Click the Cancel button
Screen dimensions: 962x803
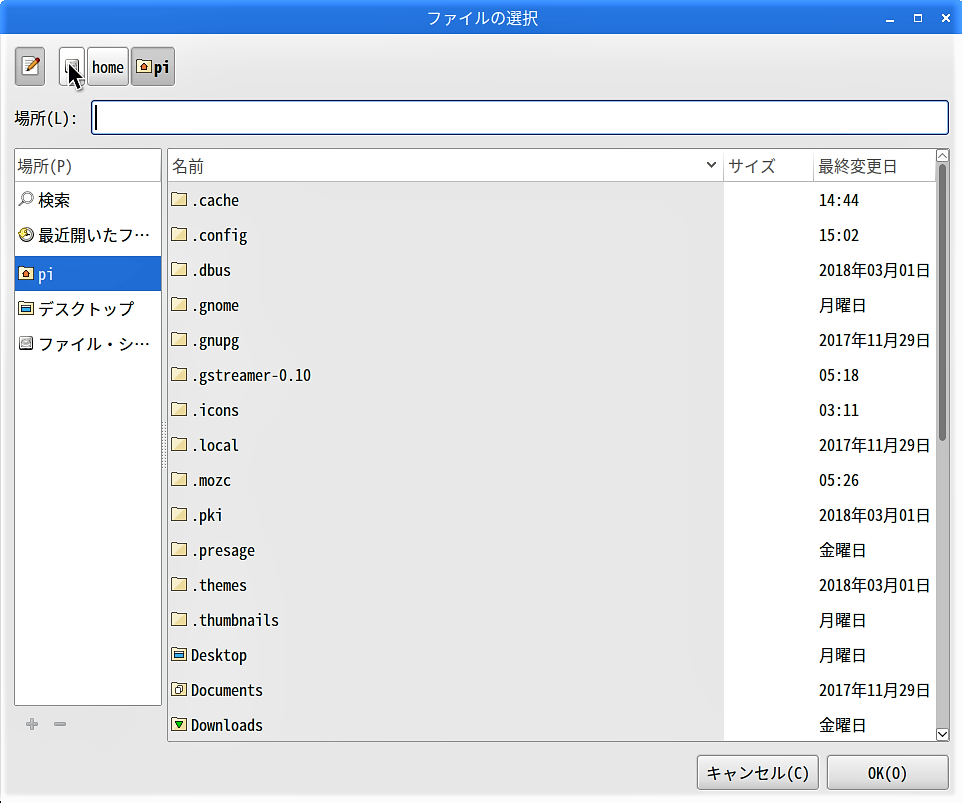758,773
